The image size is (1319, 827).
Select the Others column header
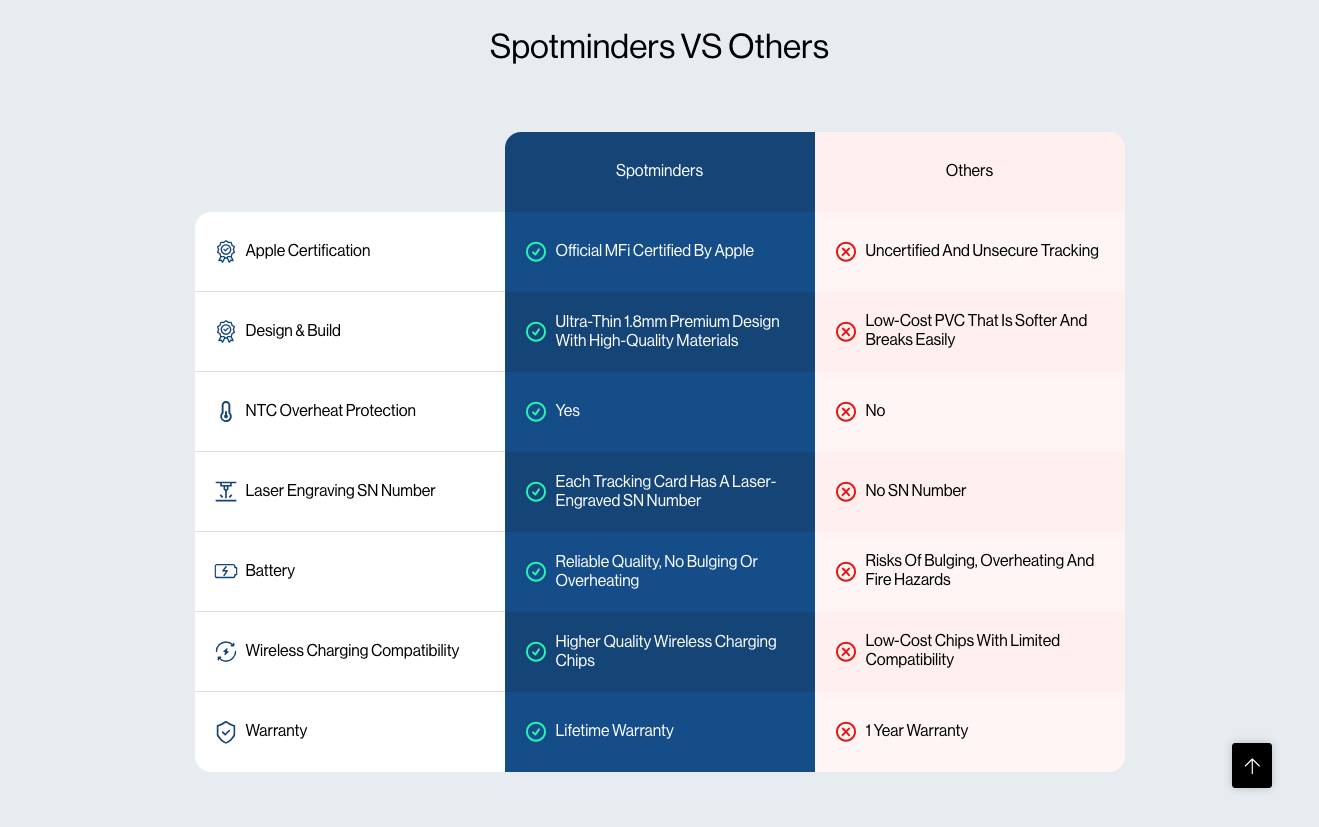(x=969, y=171)
